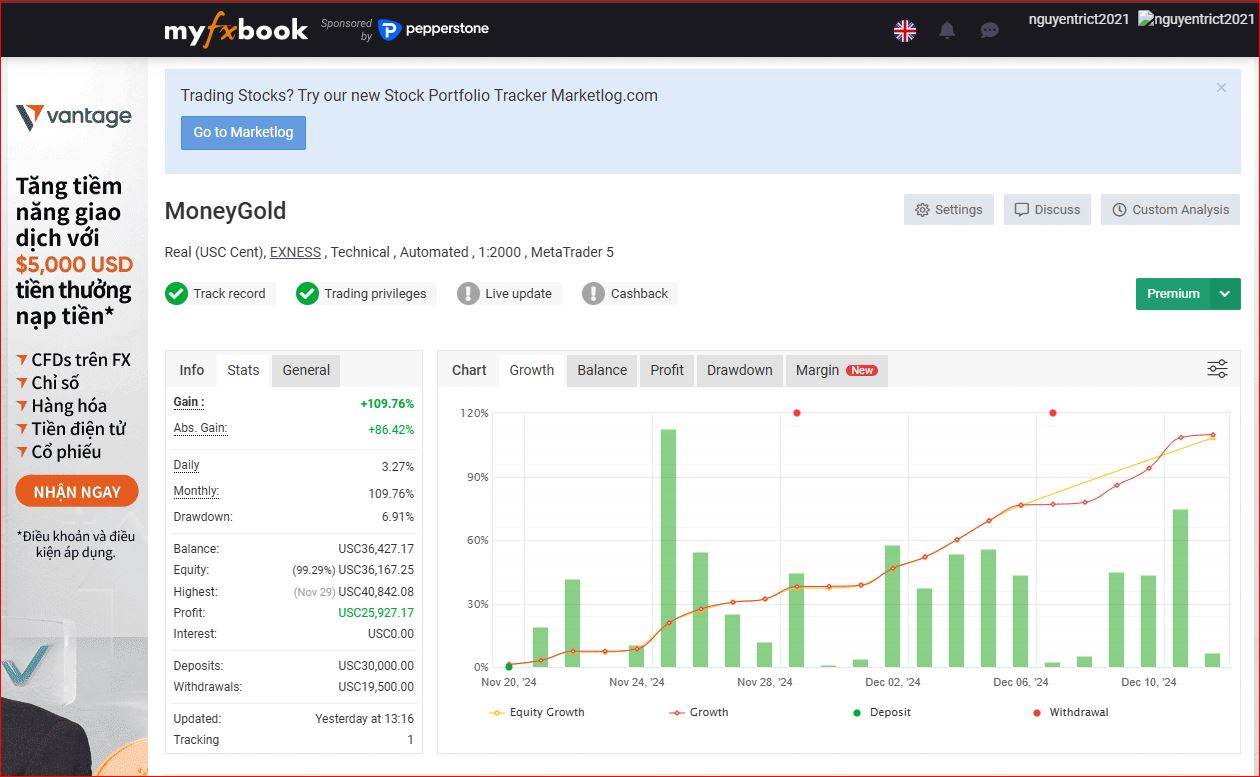Dismiss the Marketlog banner
The height and width of the screenshot is (777, 1260).
pos(1221,88)
